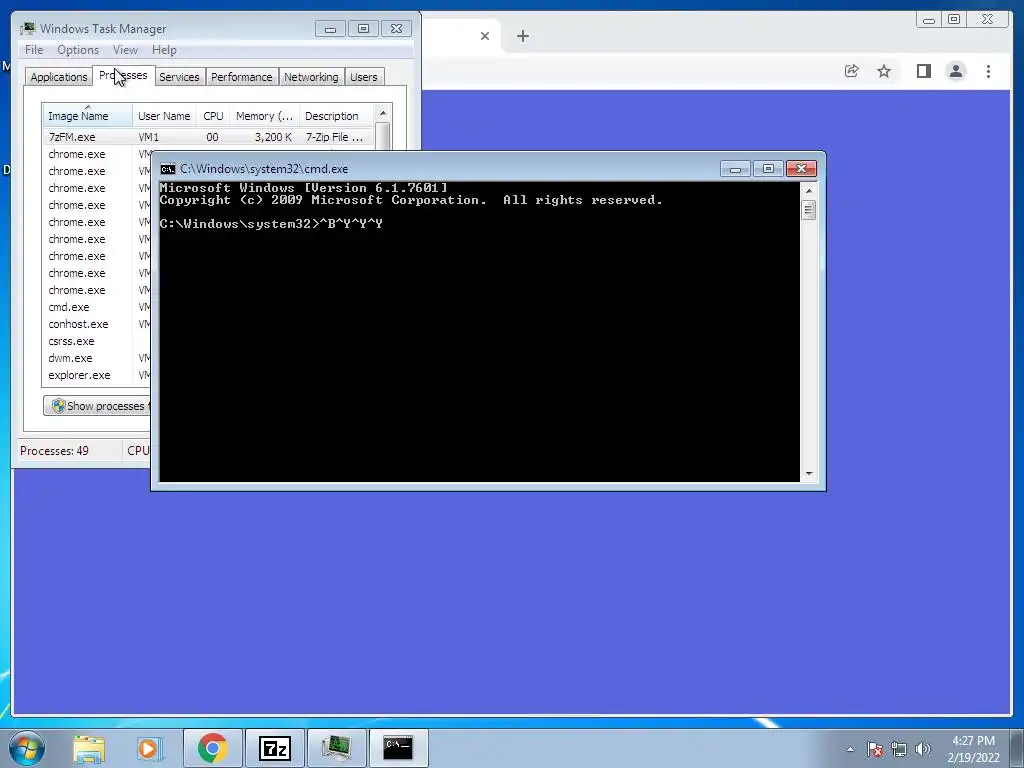
Task: Open the Start menu orb
Action: pos(26,748)
